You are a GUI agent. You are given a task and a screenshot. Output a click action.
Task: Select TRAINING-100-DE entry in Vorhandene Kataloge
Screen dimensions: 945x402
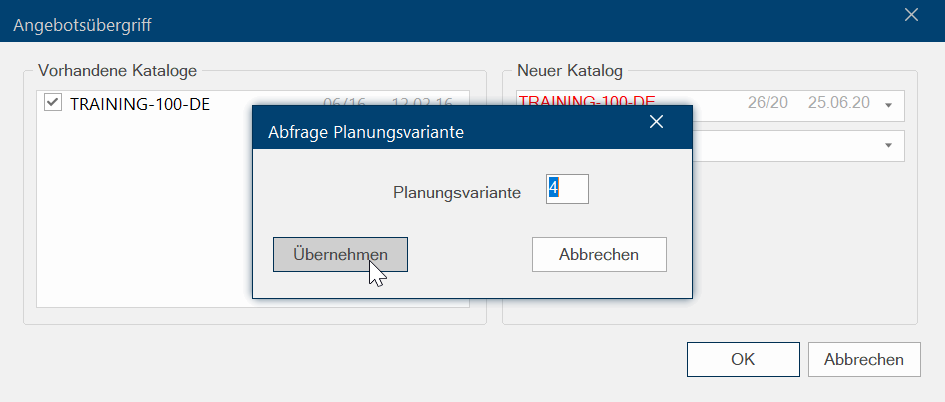point(139,103)
